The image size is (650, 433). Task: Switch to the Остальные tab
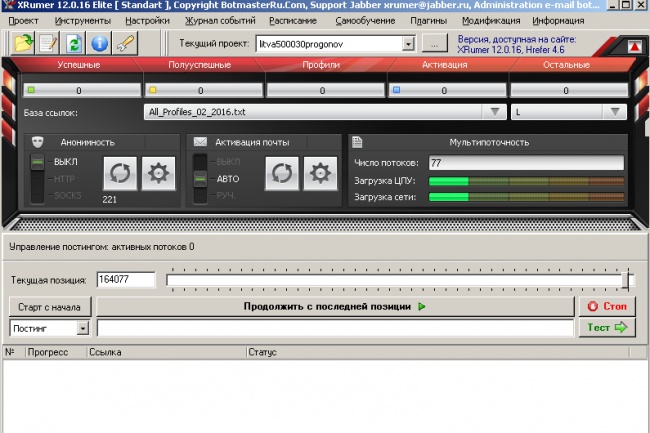tap(566, 65)
